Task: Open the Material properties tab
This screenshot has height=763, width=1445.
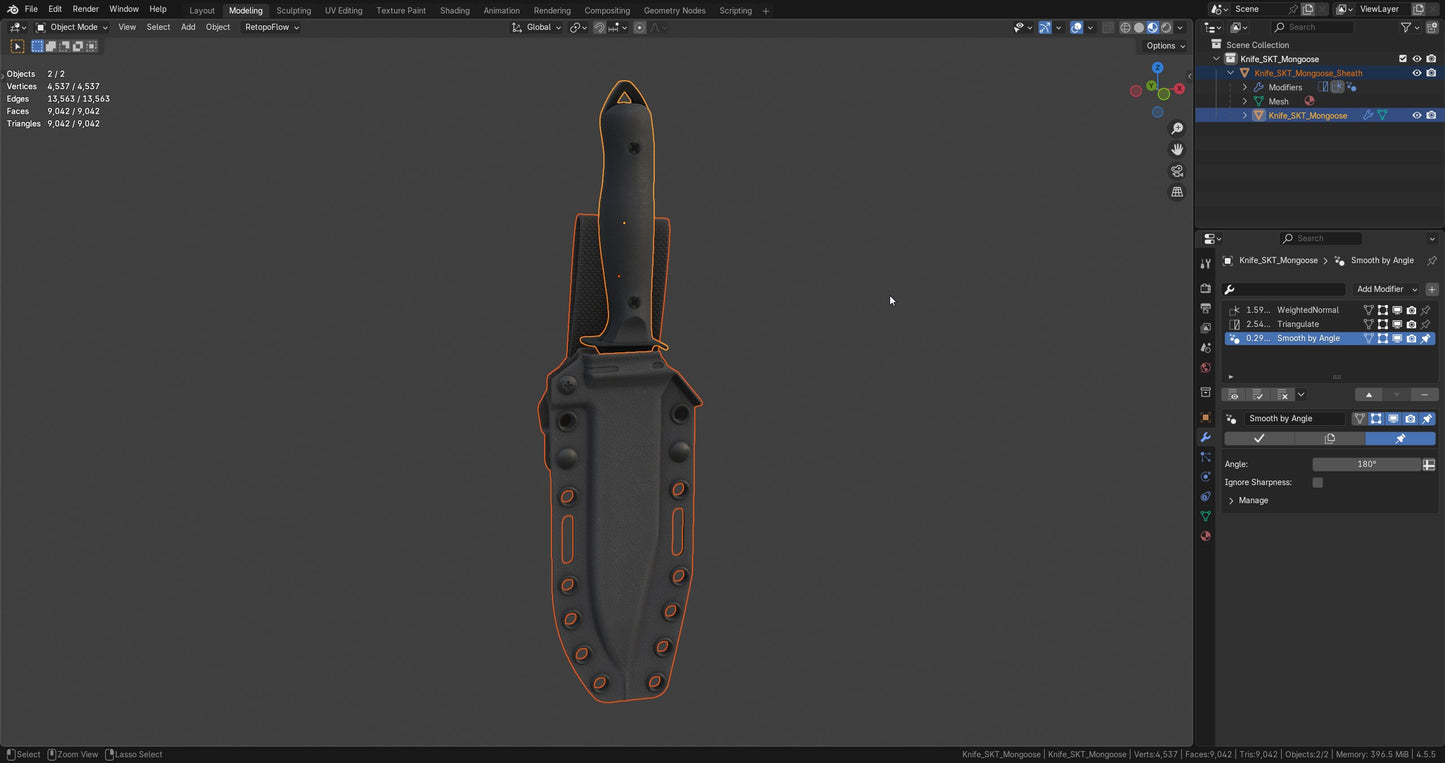Action: (x=1205, y=536)
